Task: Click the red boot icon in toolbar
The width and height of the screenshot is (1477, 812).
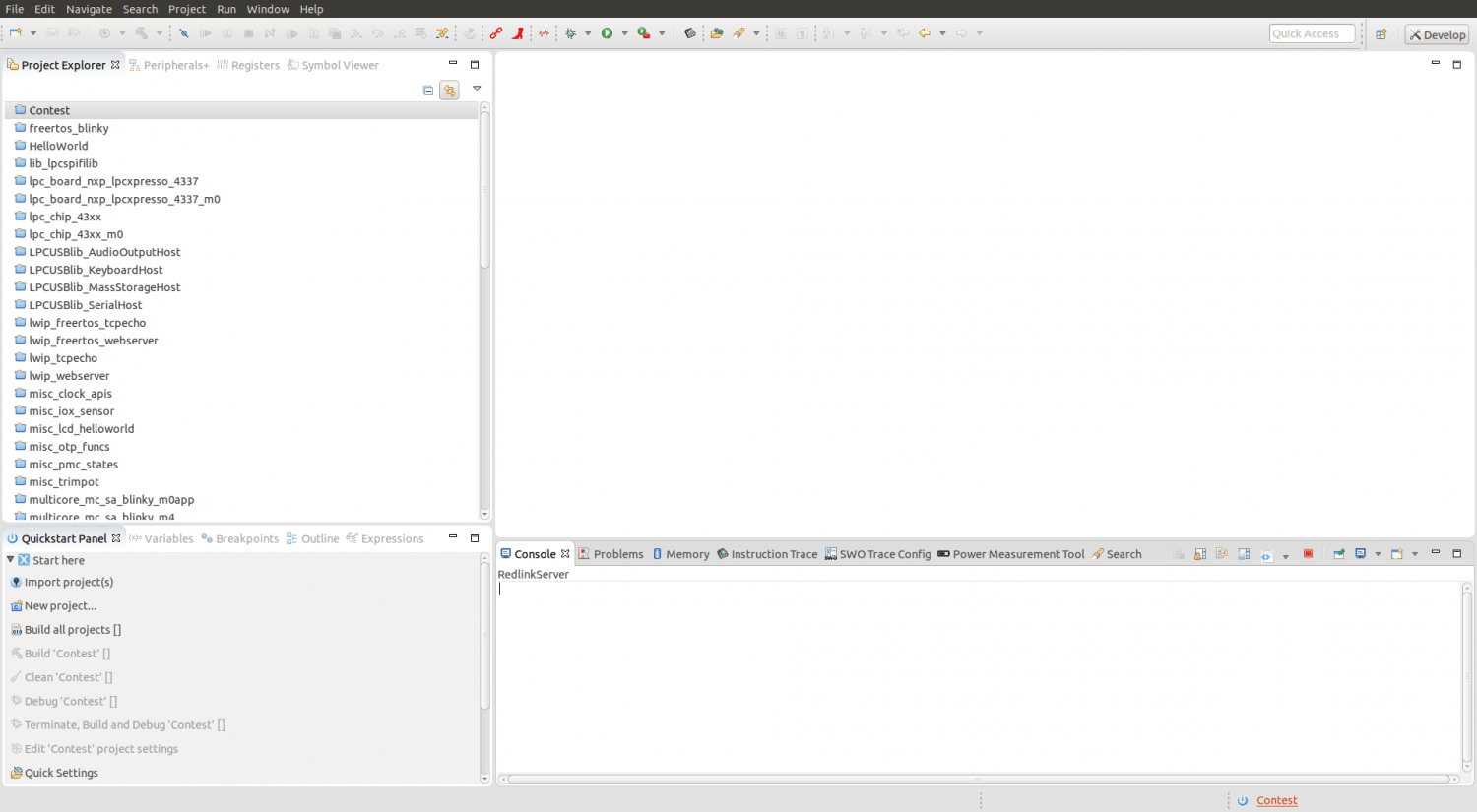Action: [x=518, y=33]
